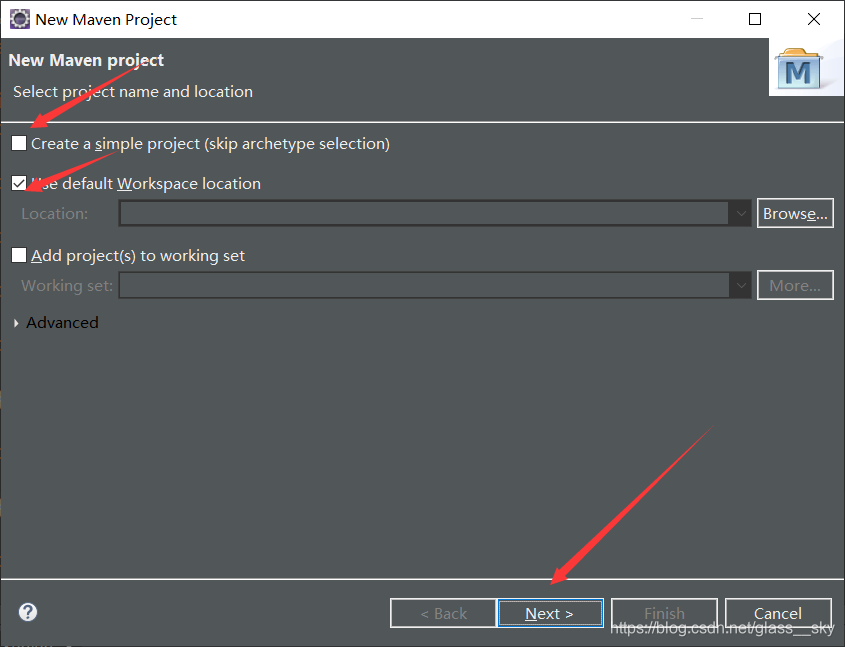The width and height of the screenshot is (845, 647).
Task: Uncheck Use default Workspace location
Action: point(19,183)
